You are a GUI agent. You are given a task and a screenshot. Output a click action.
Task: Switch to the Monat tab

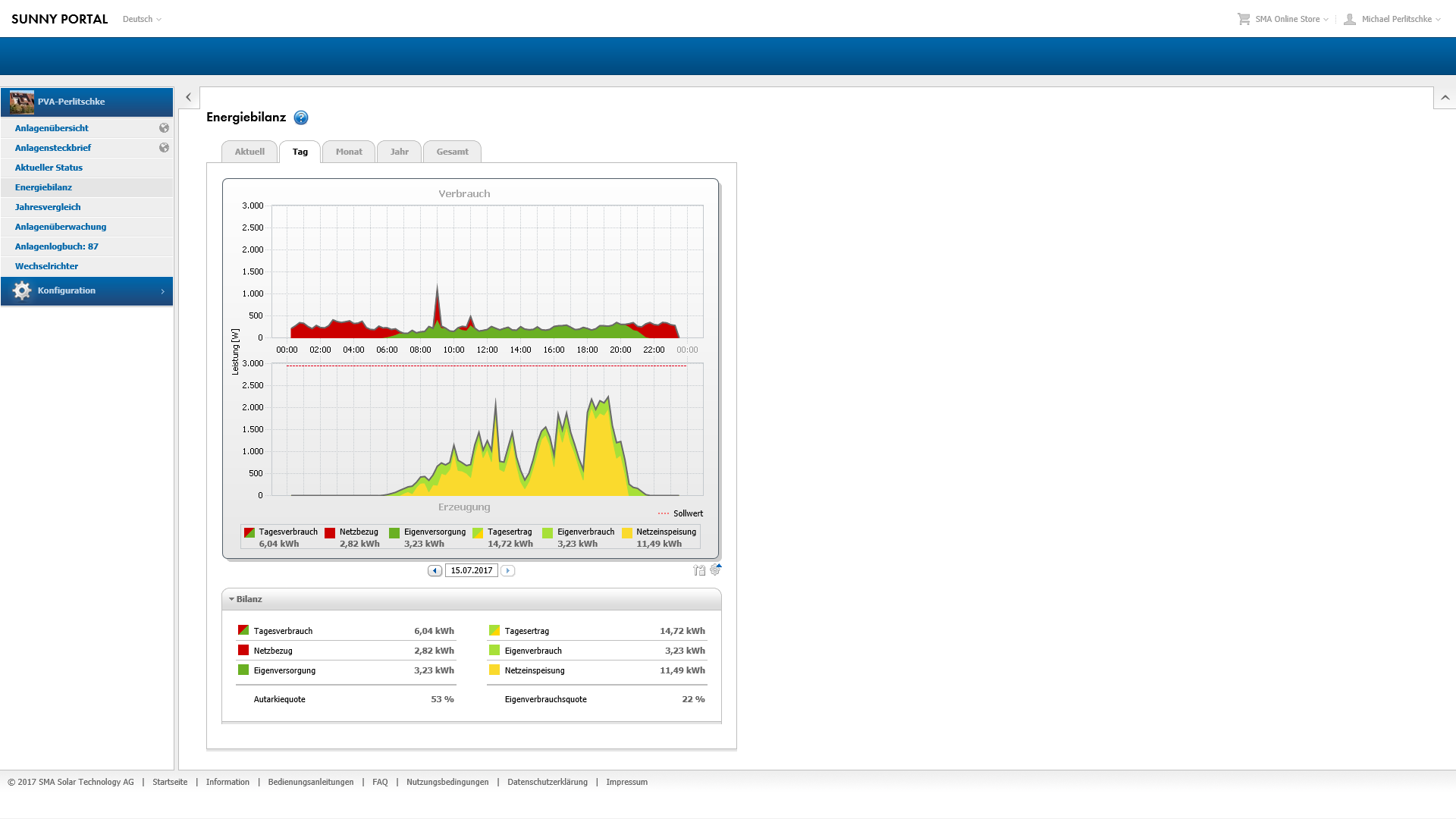pos(349,152)
